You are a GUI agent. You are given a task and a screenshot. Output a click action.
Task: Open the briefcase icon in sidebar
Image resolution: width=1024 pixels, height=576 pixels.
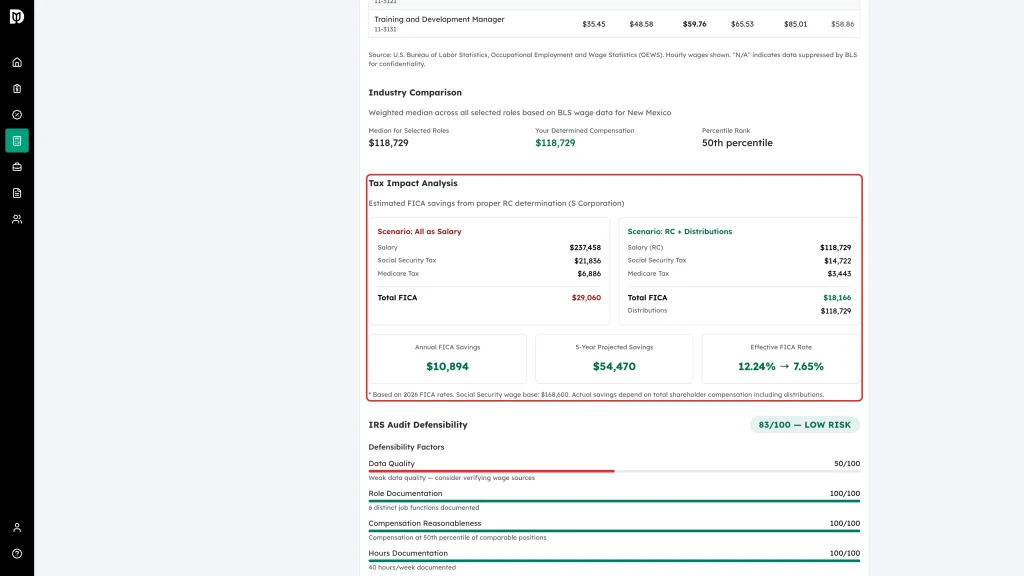(17, 167)
